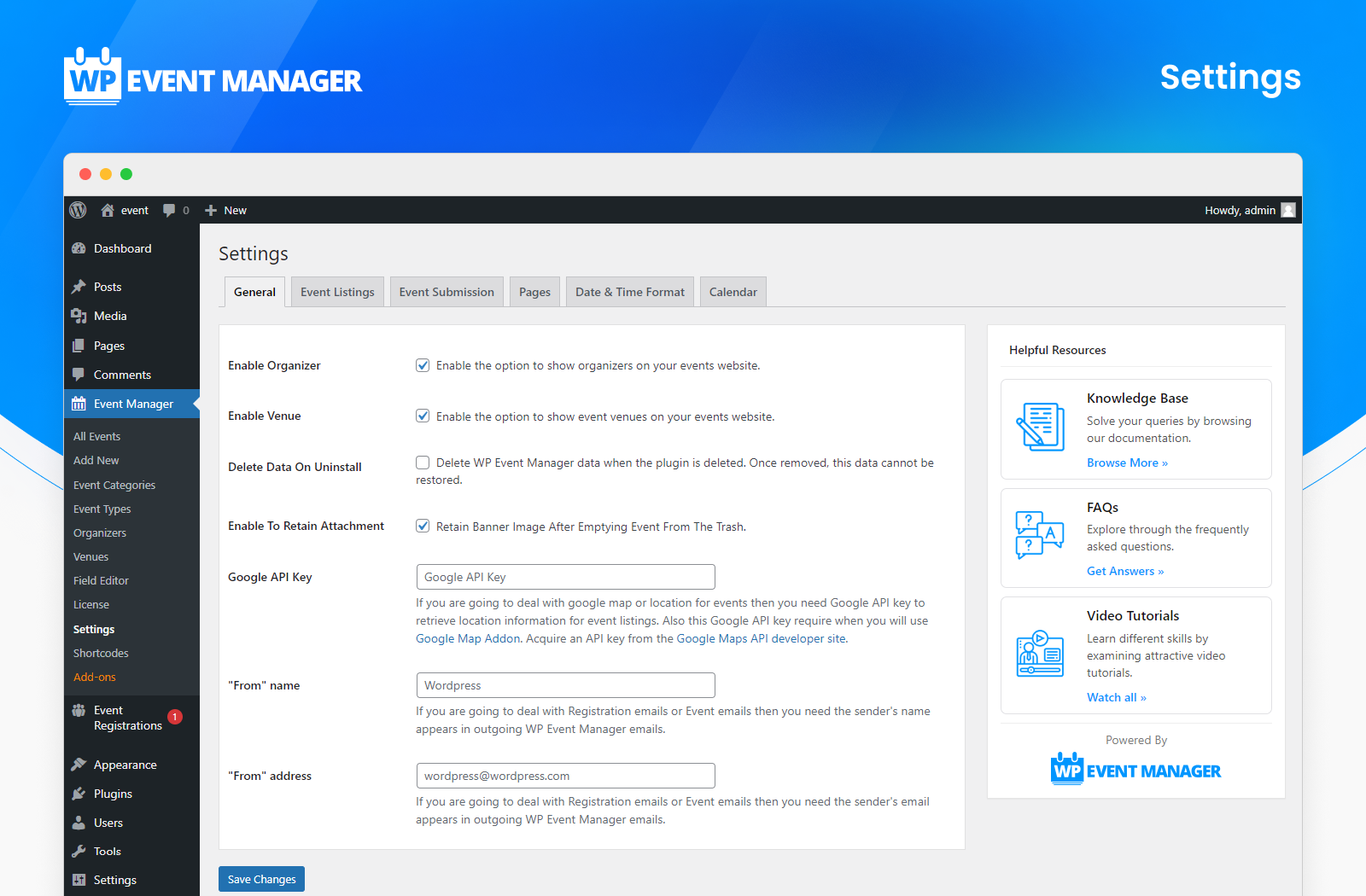1366x896 pixels.
Task: Click the Tools wrench icon
Action: pos(79,852)
